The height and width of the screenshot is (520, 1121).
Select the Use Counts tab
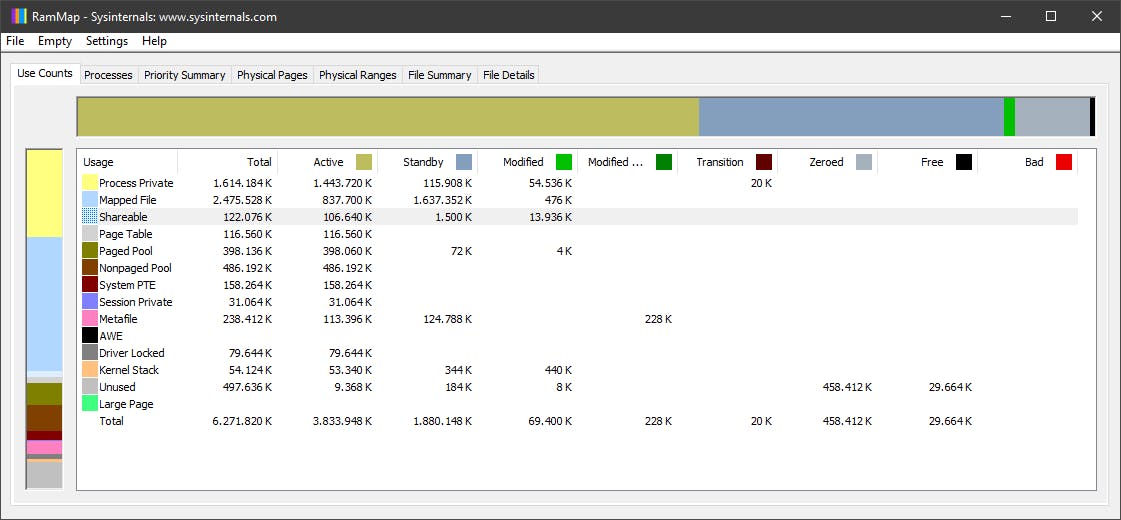click(x=45, y=73)
